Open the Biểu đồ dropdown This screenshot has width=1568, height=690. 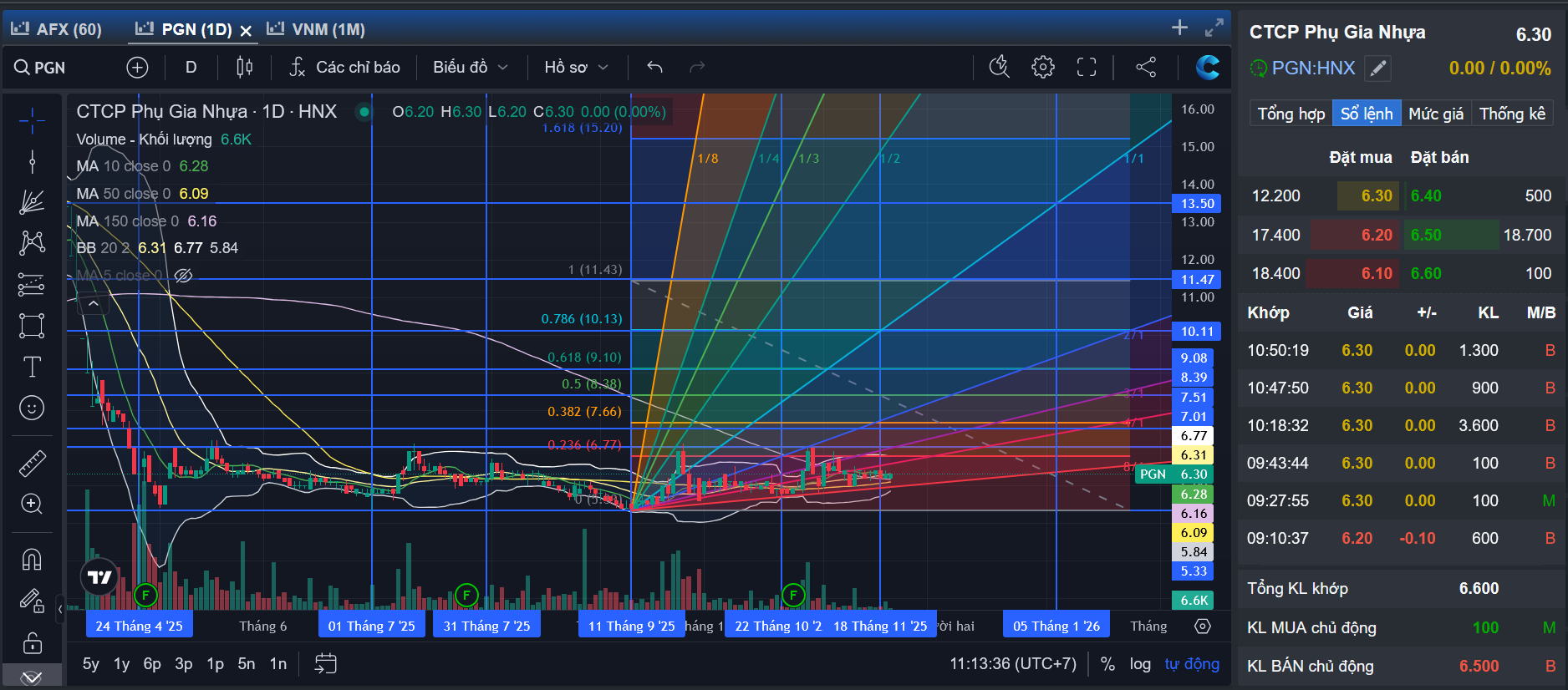[471, 67]
